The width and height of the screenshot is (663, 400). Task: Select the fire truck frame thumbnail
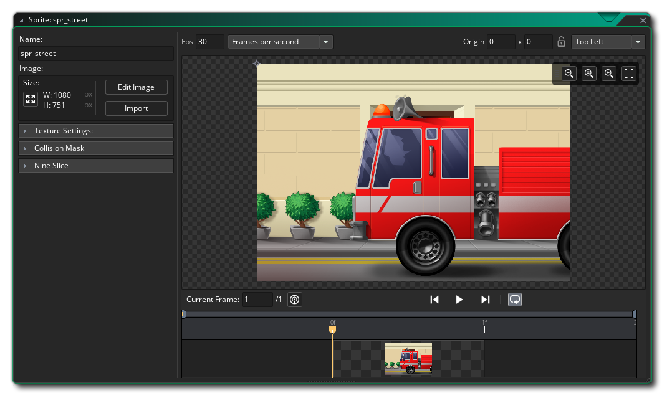click(408, 359)
